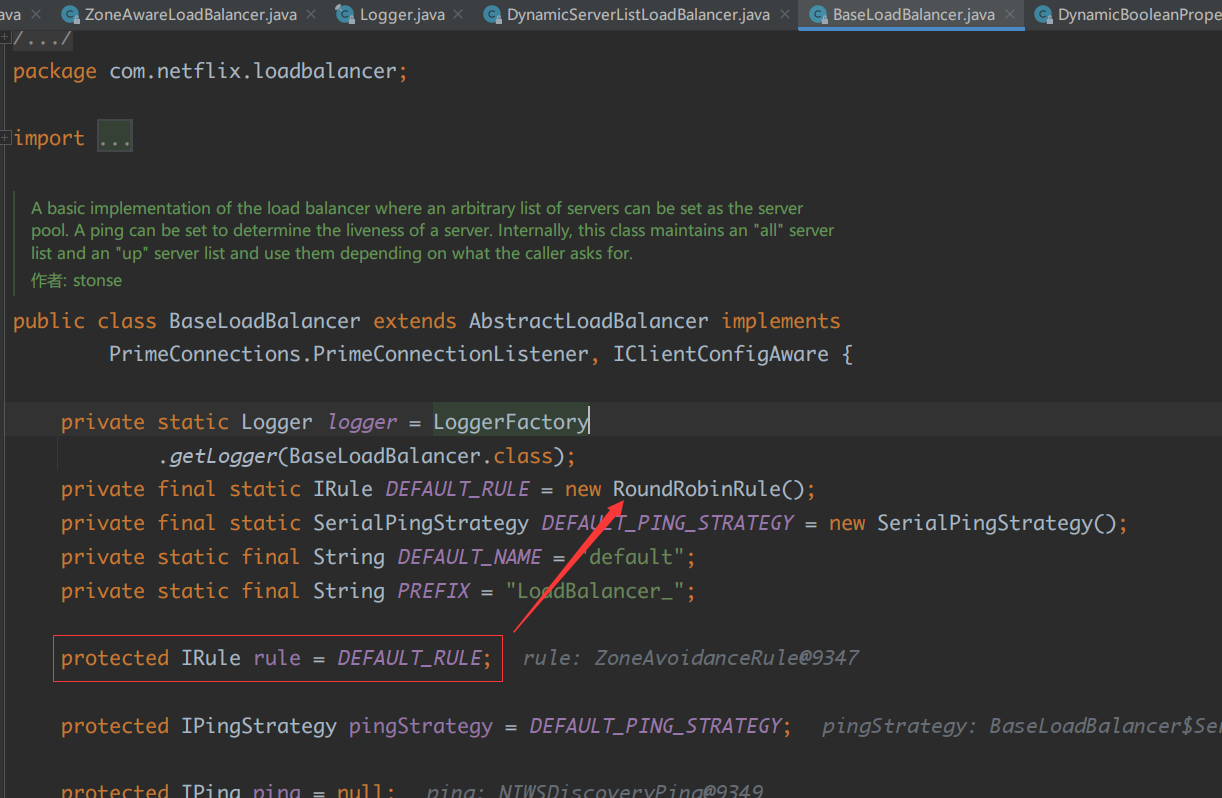
Task: Click inline hint 'ping: NIWSDiscoveryPing@9349'
Action: point(594,790)
